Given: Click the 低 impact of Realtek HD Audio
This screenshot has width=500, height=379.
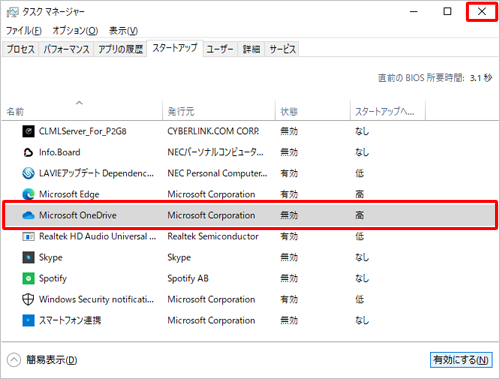Looking at the screenshot, I should [x=359, y=236].
